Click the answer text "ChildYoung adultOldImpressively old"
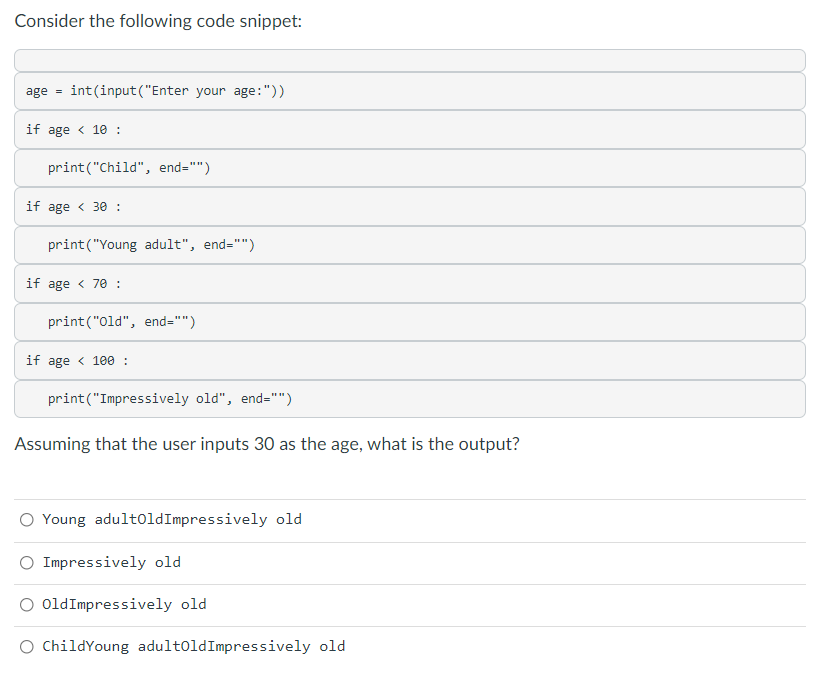The width and height of the screenshot is (822, 677). click(193, 646)
